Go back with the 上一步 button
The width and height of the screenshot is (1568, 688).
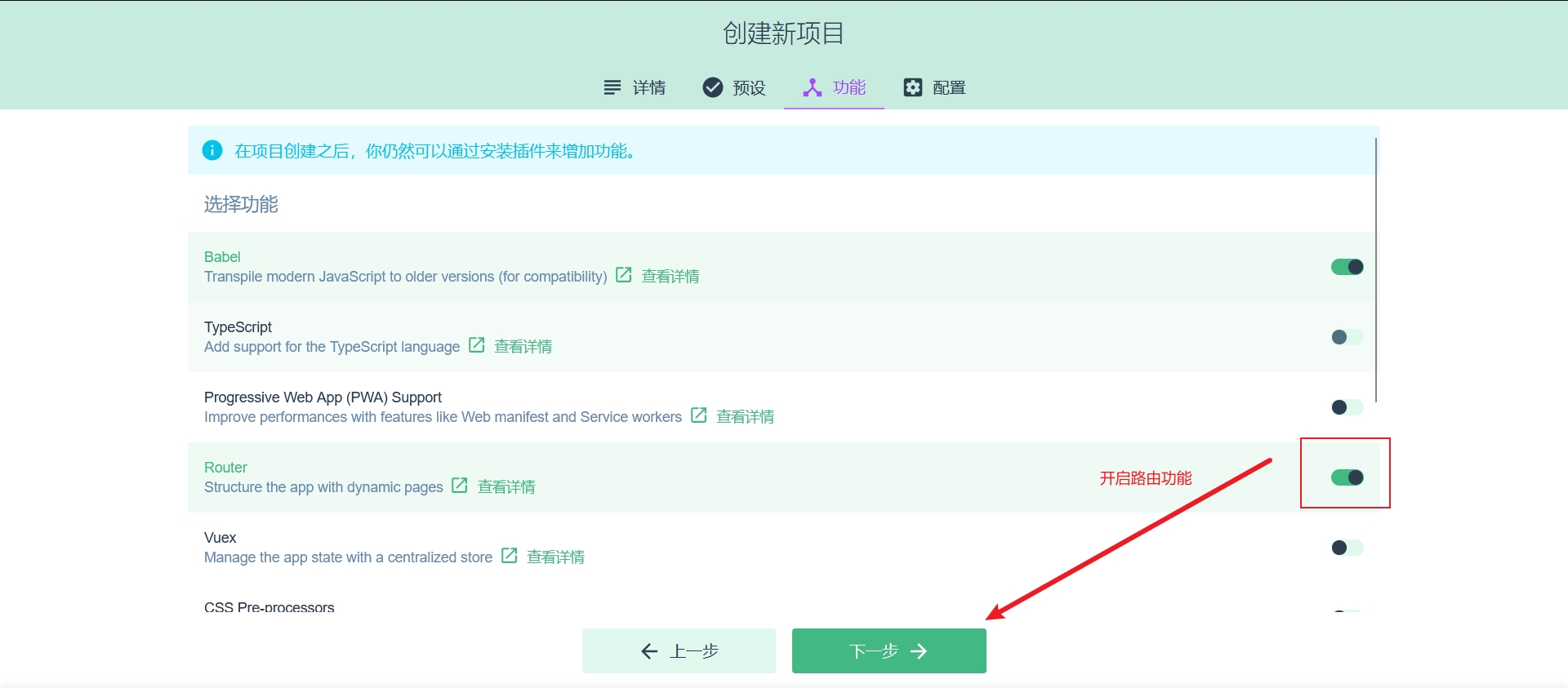679,650
